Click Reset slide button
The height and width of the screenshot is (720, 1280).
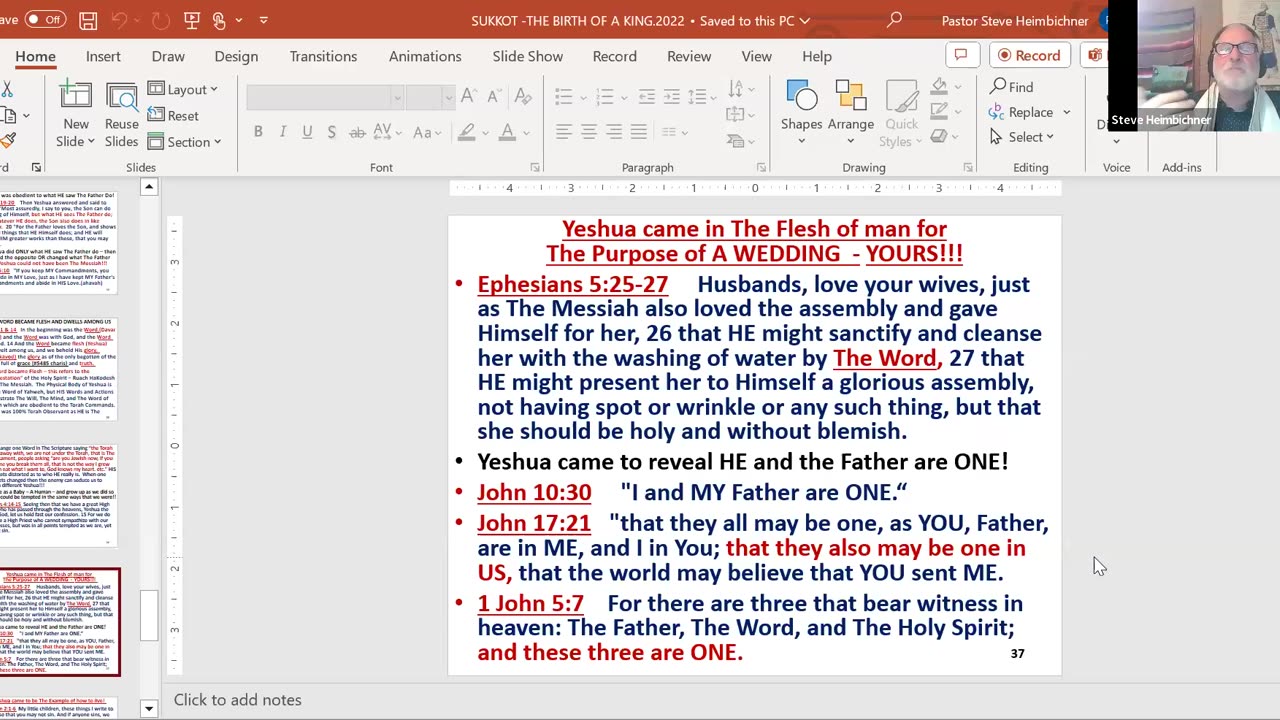pos(173,116)
